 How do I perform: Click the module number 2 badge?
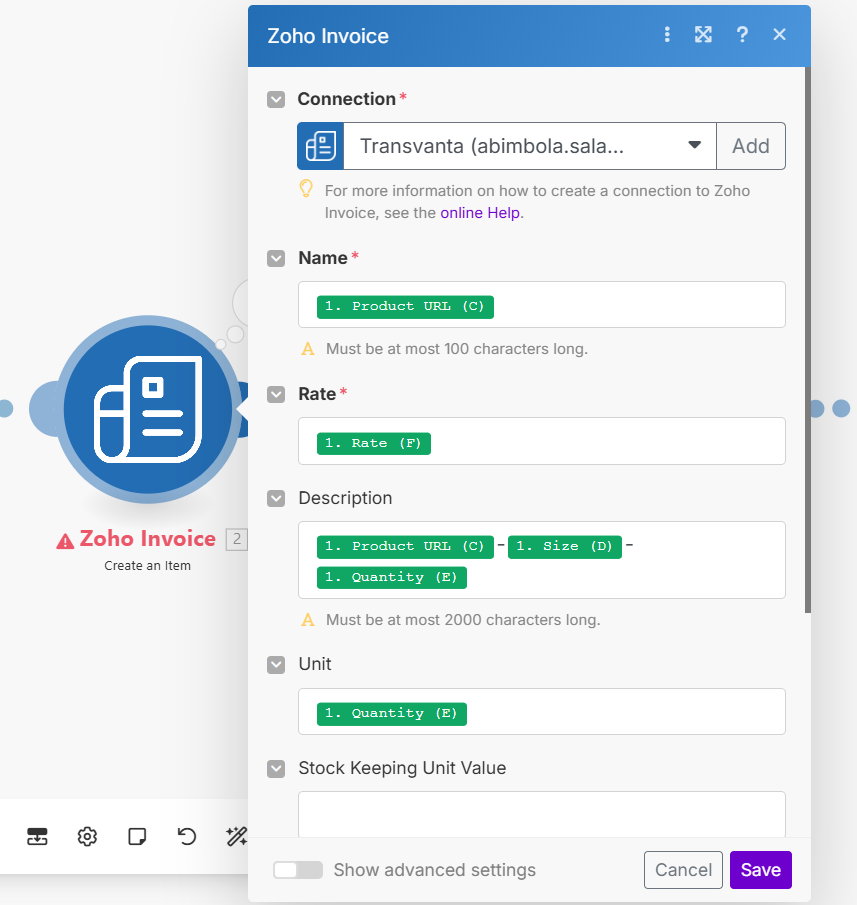tap(237, 539)
